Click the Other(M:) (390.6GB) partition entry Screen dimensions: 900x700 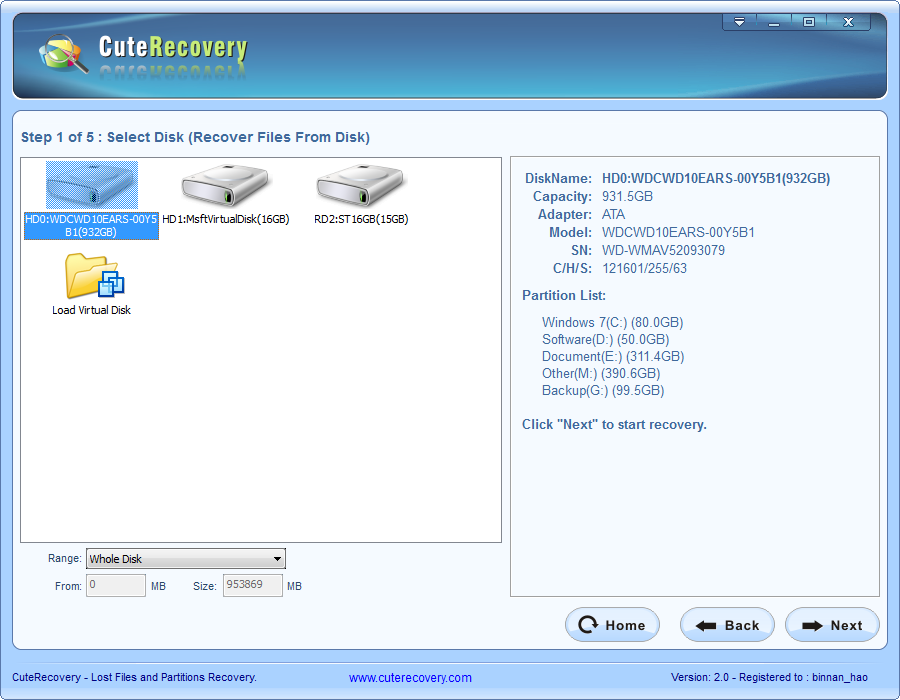[x=601, y=374]
